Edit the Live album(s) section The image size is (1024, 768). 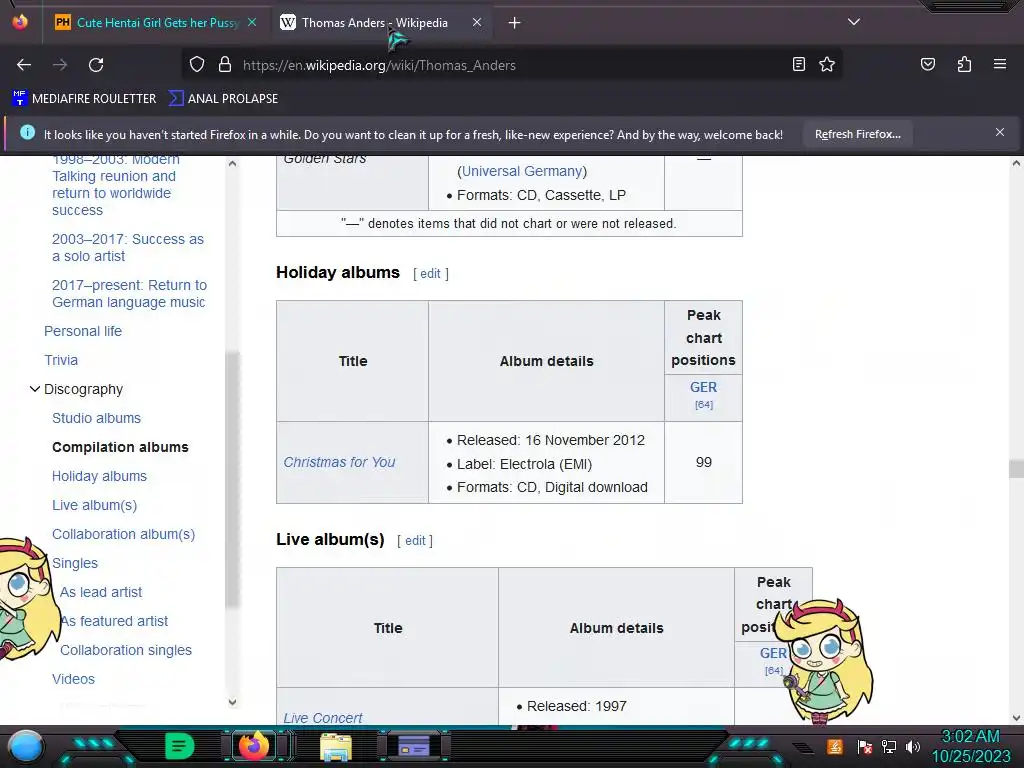point(415,541)
